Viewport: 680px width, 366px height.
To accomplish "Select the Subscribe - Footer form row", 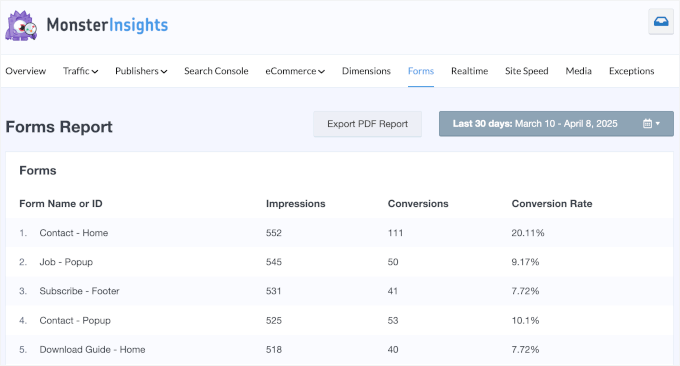I will pyautogui.click(x=339, y=291).
